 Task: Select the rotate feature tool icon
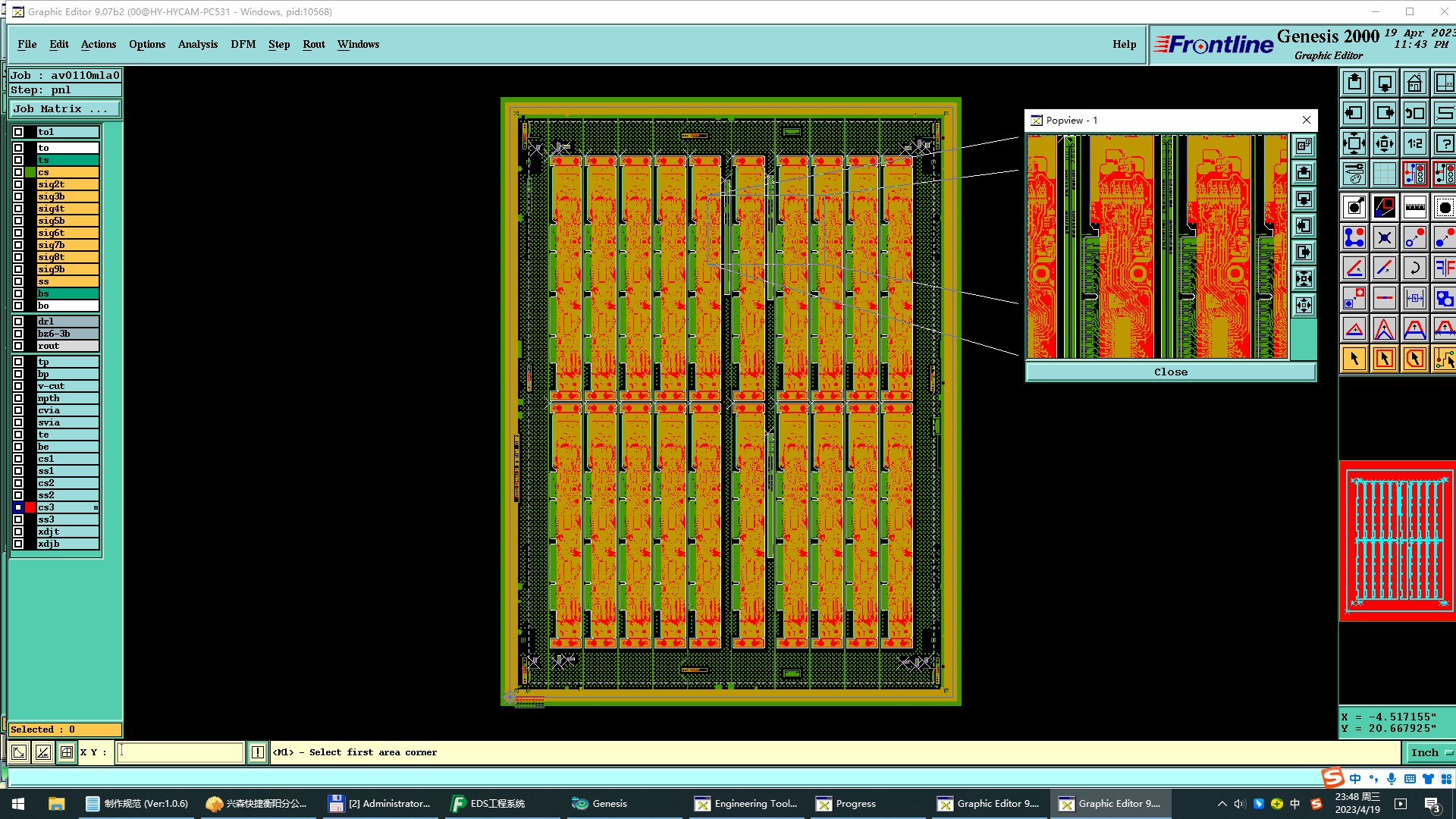point(1414,268)
